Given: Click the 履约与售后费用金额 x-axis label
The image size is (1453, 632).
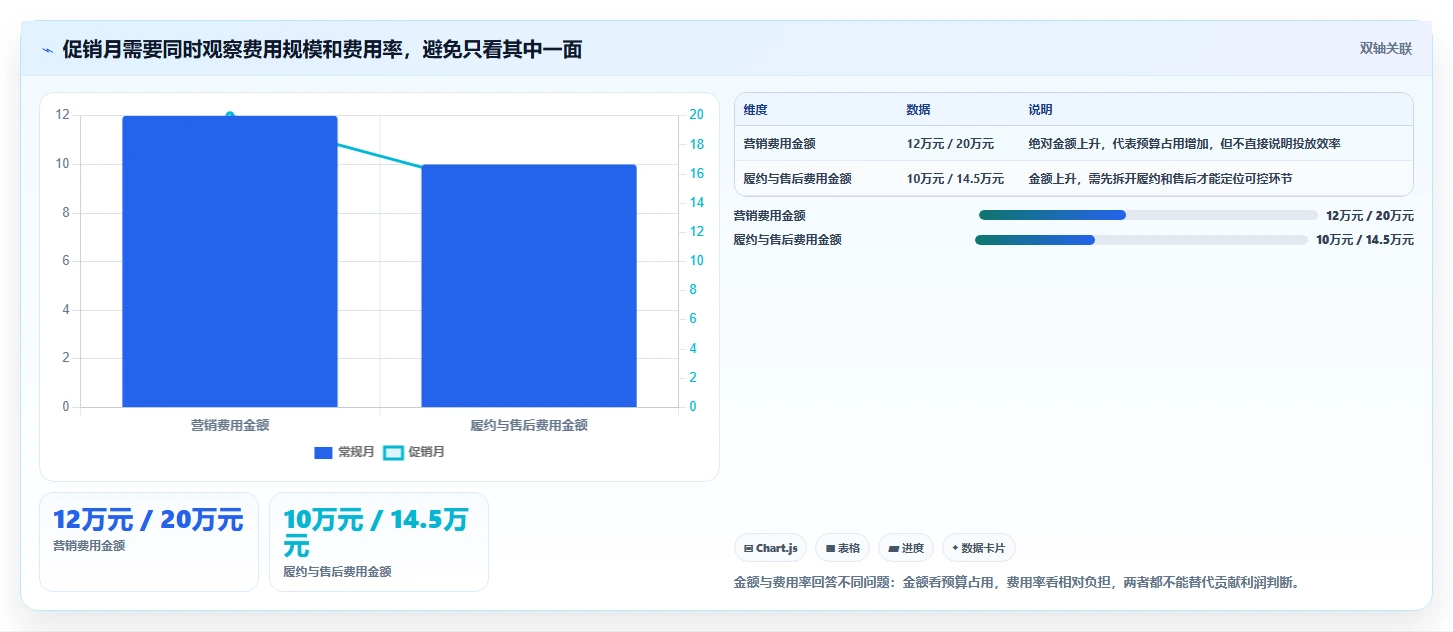Looking at the screenshot, I should click(x=529, y=425).
